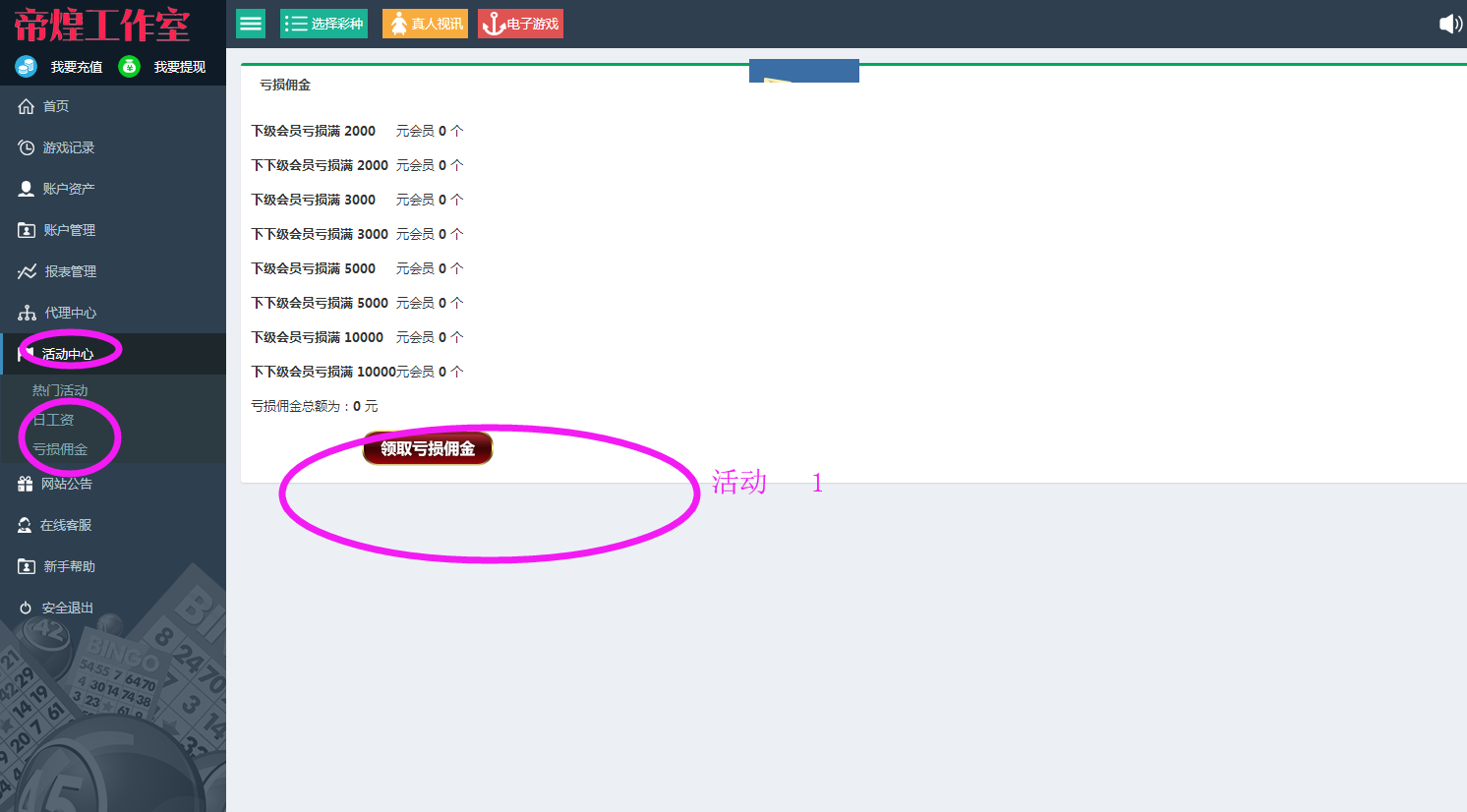This screenshot has height=812, width=1467.
Task: Open 在线客服 online customer service
Action: coord(66,525)
